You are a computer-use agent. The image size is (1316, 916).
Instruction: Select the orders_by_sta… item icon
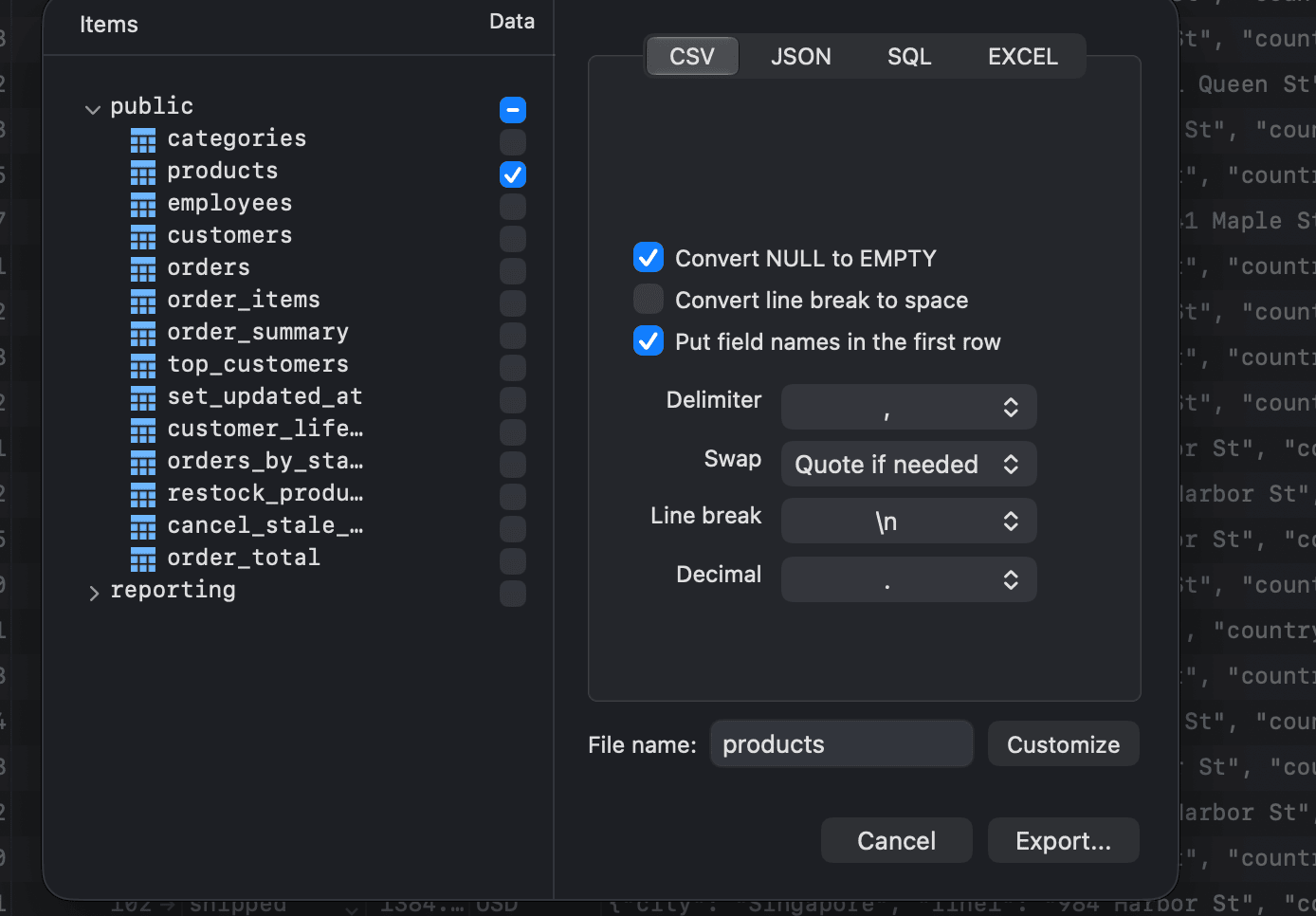pos(143,463)
